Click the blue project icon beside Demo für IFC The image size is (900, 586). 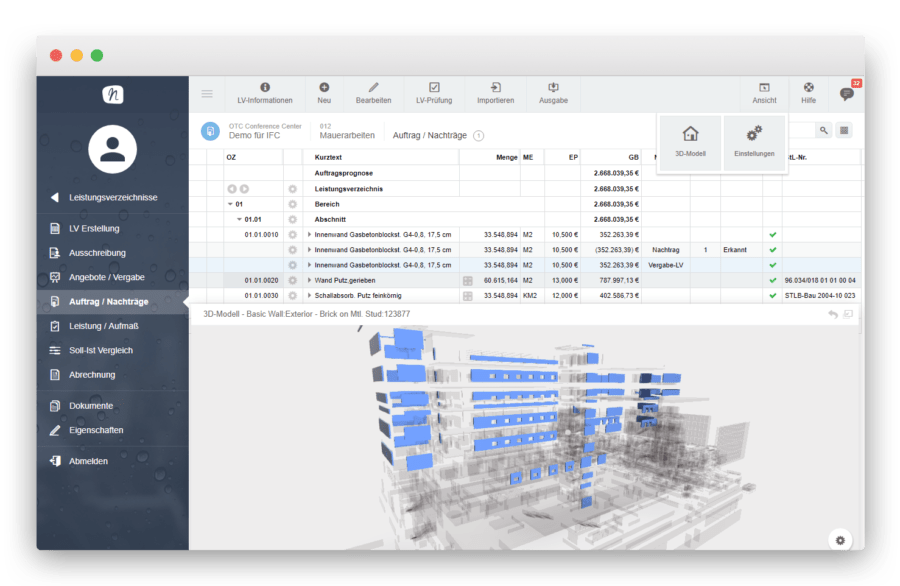(x=210, y=131)
